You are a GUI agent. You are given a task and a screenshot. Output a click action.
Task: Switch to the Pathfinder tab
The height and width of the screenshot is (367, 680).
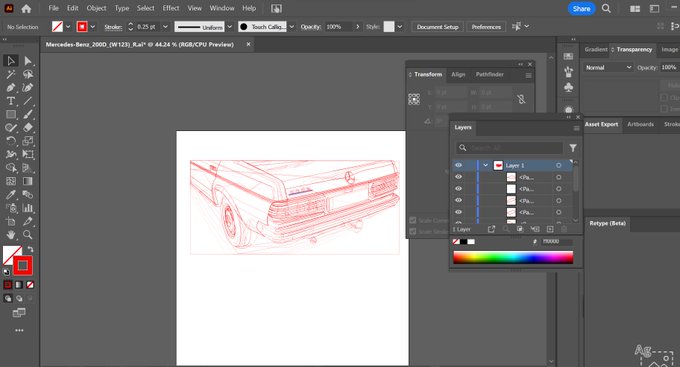(x=490, y=75)
